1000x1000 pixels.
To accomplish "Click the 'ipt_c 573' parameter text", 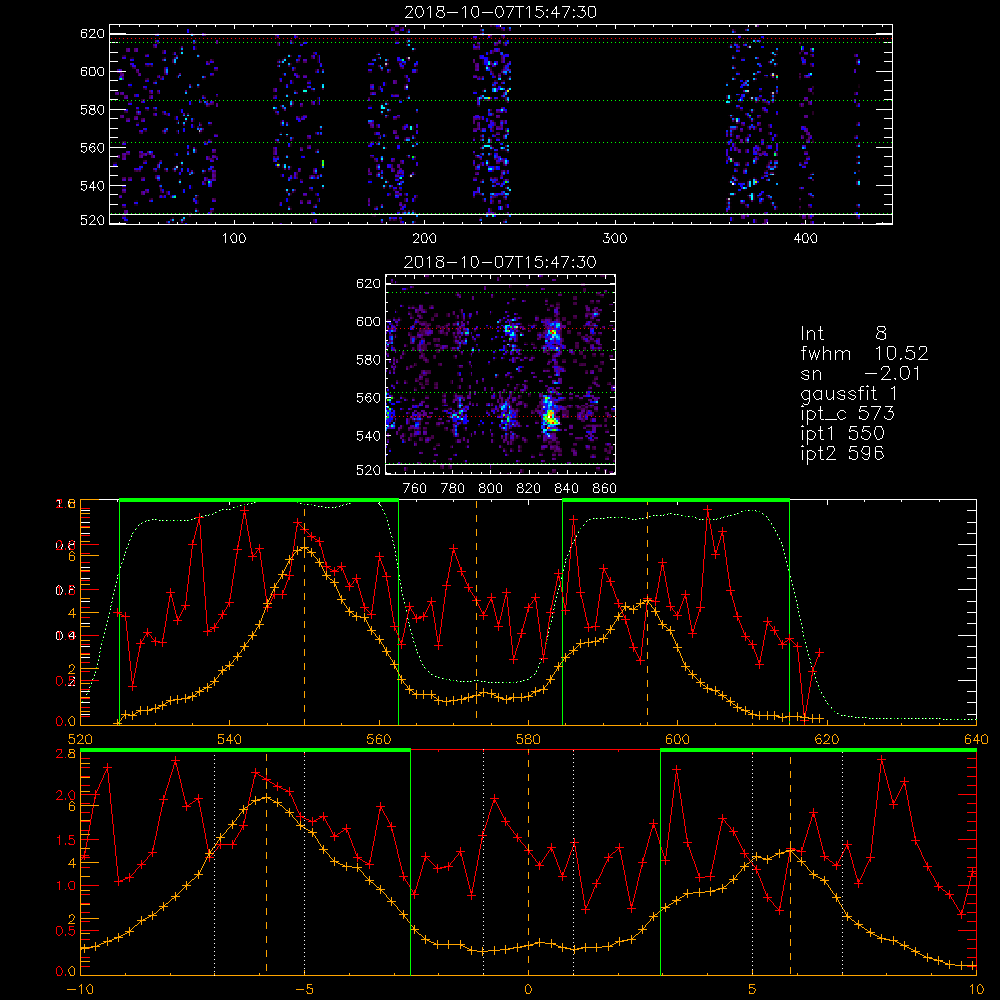I will pos(848,414).
